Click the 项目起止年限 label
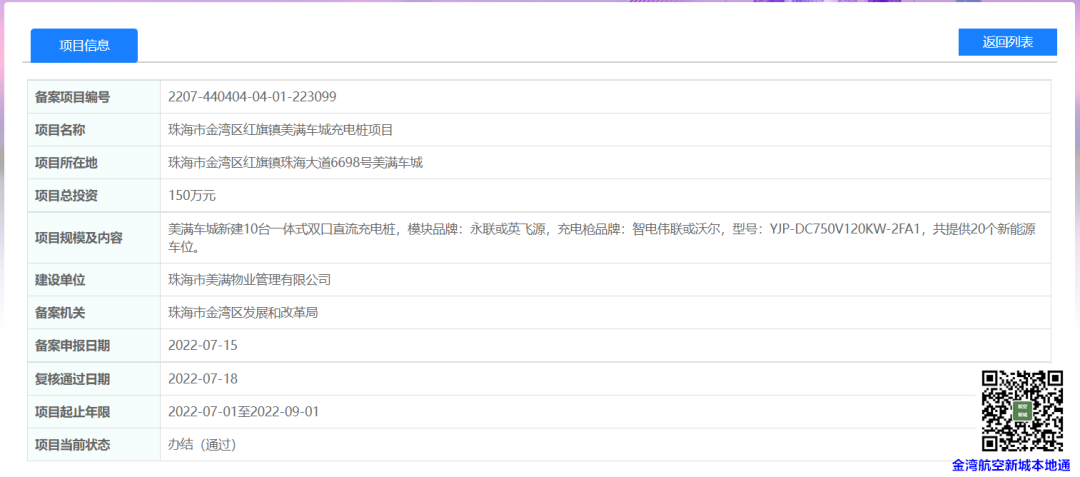 [72, 412]
